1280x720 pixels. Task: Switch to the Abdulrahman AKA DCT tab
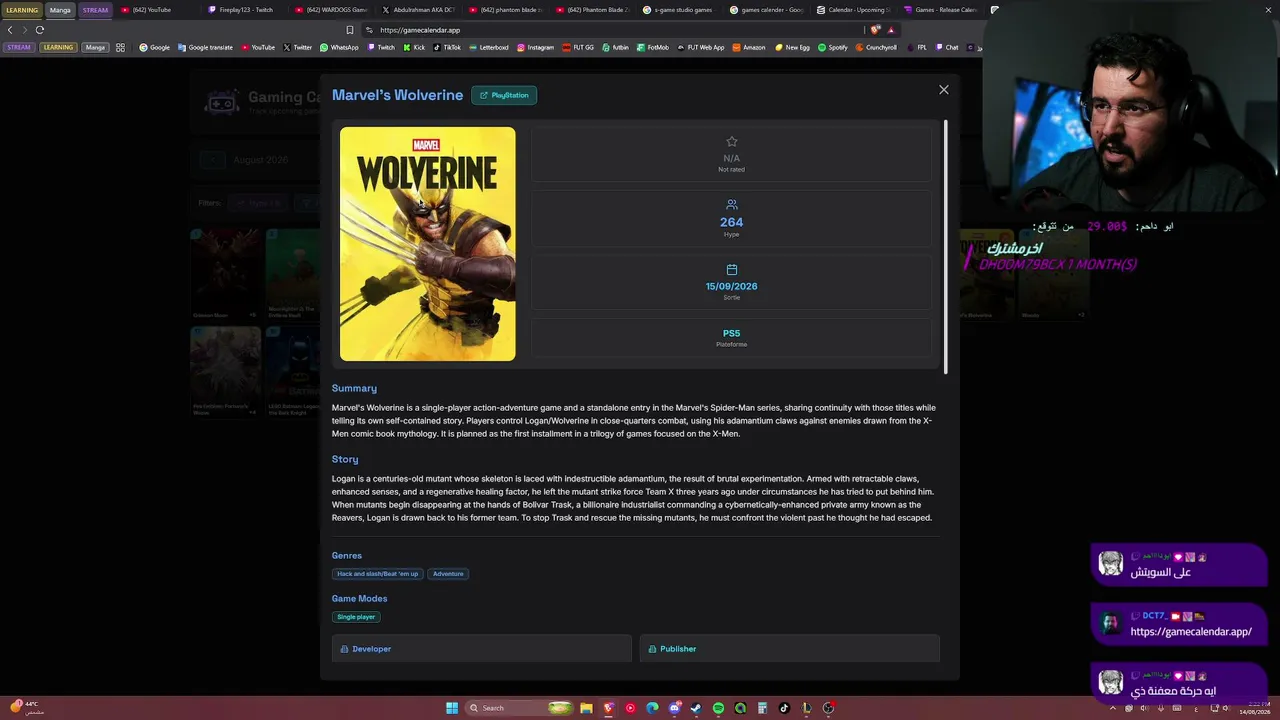click(x=420, y=10)
